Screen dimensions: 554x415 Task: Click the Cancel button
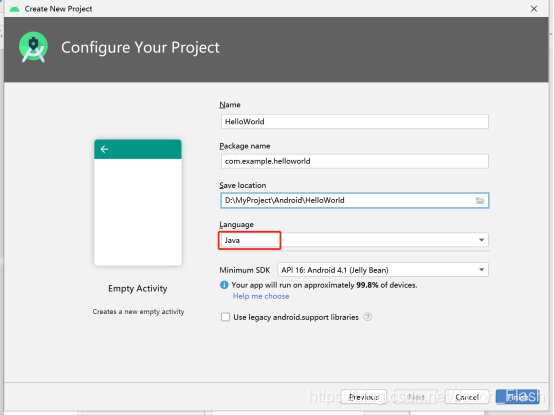(x=467, y=397)
